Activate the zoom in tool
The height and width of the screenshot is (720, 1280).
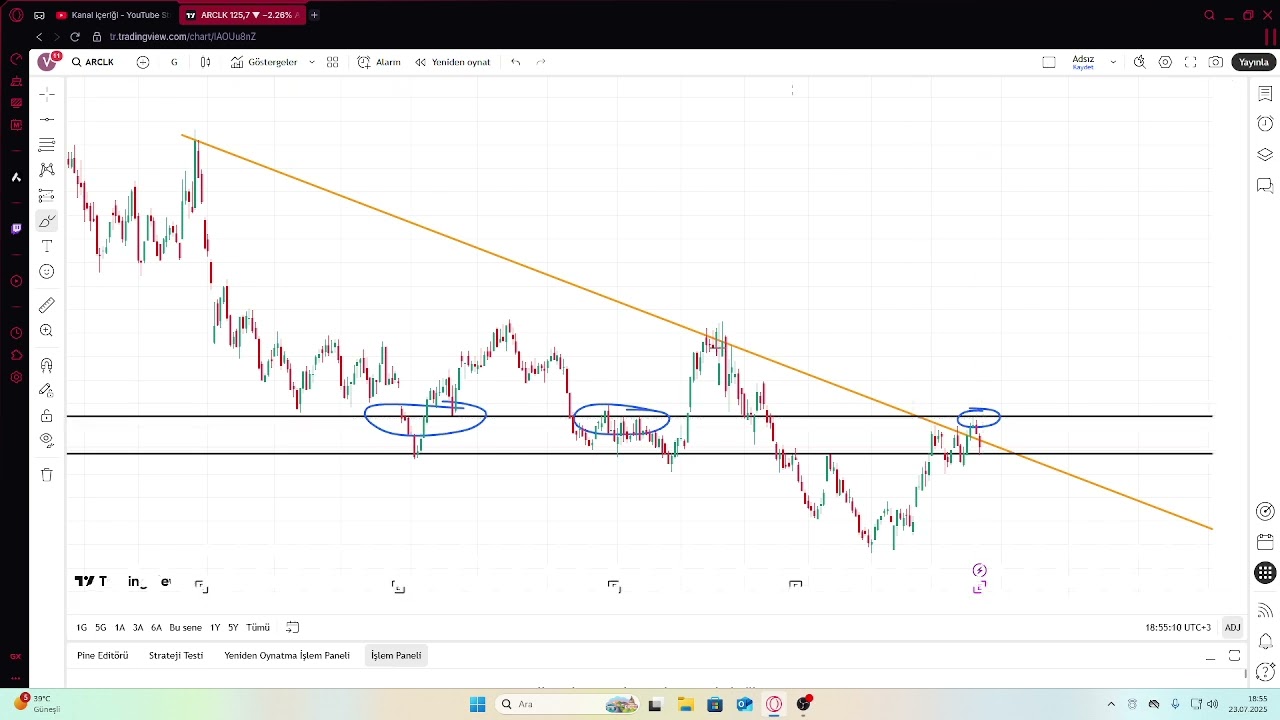(47, 331)
